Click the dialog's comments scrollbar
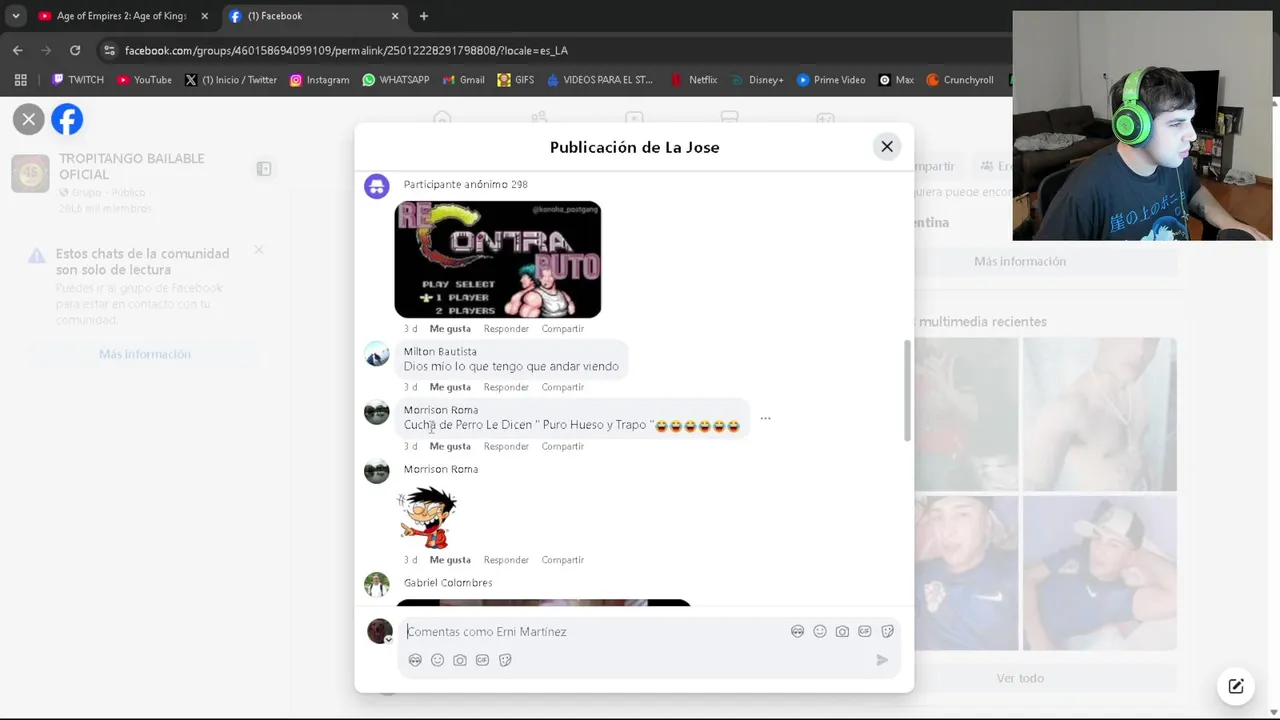This screenshot has width=1280, height=720. (908, 390)
